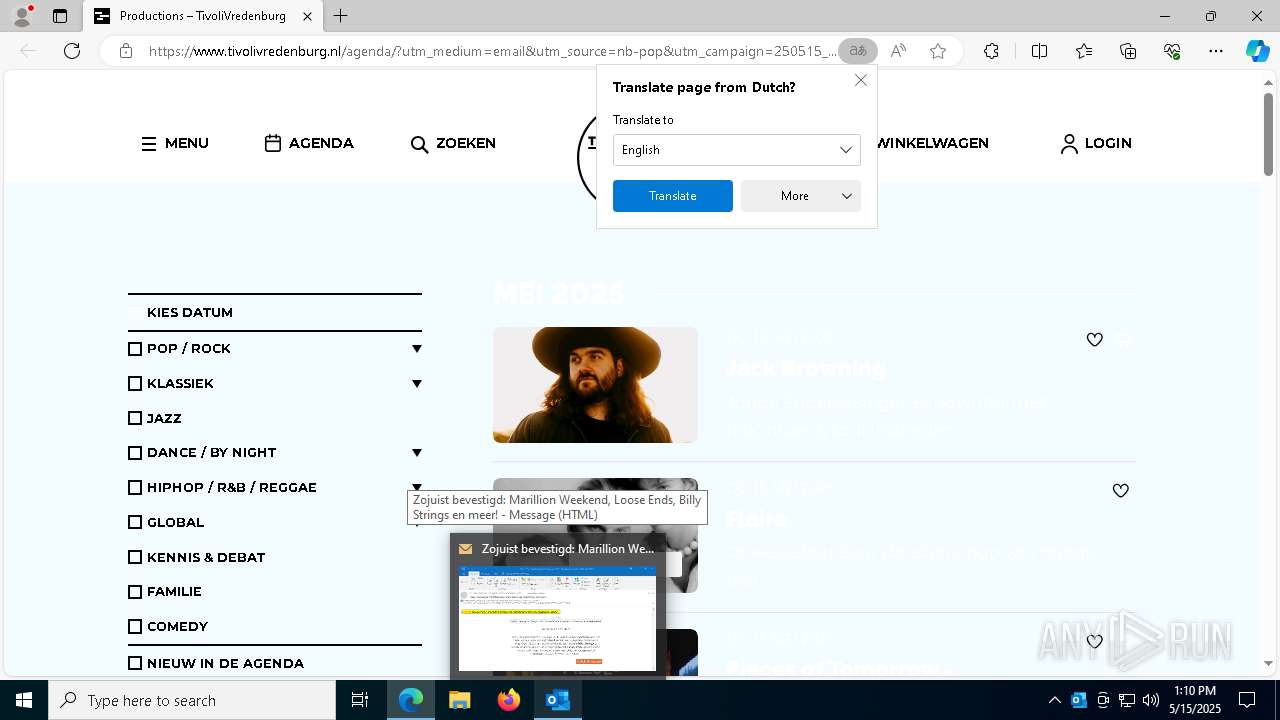Open Collections icon
Viewport: 1280px width, 720px height.
tap(1128, 51)
